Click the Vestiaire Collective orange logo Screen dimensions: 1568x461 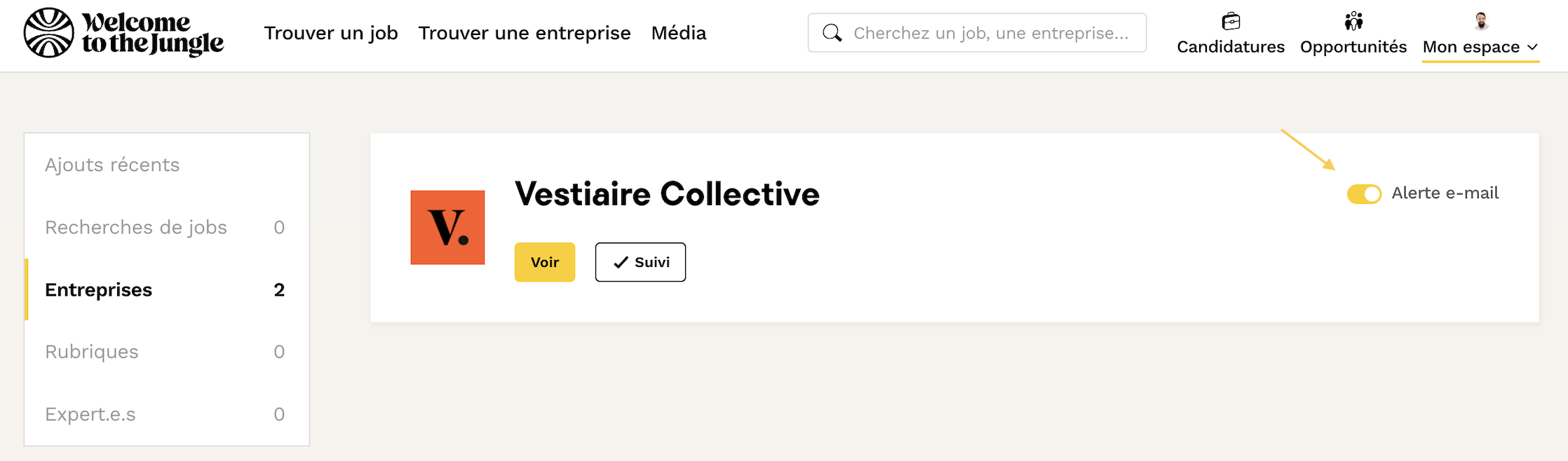coord(447,228)
